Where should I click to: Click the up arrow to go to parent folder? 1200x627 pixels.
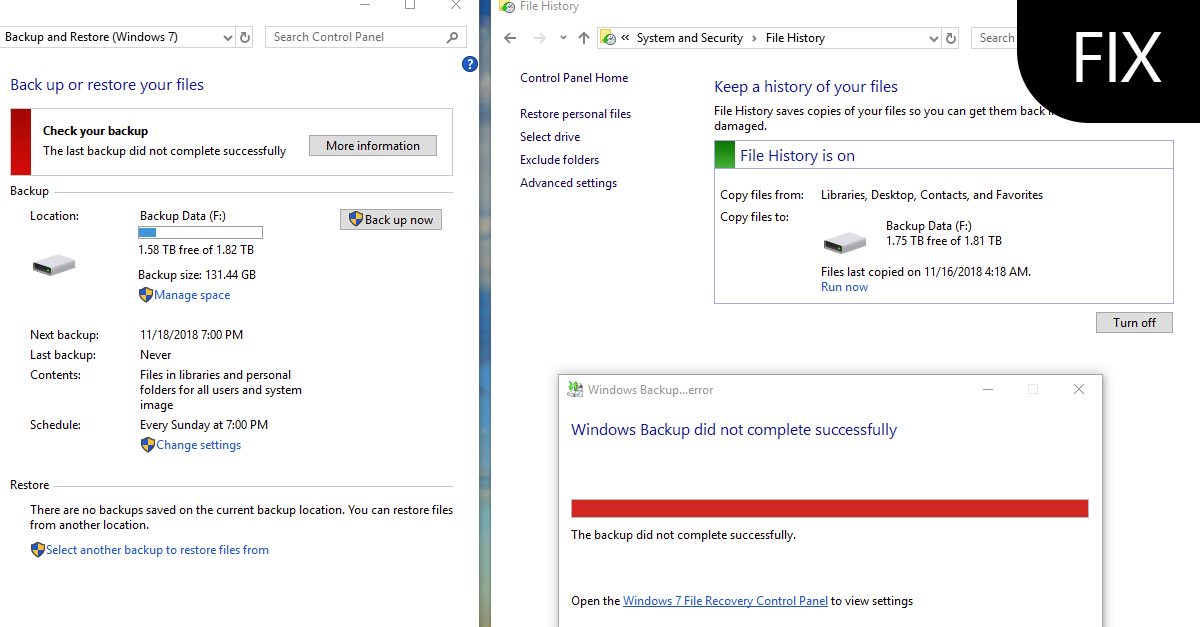(583, 37)
